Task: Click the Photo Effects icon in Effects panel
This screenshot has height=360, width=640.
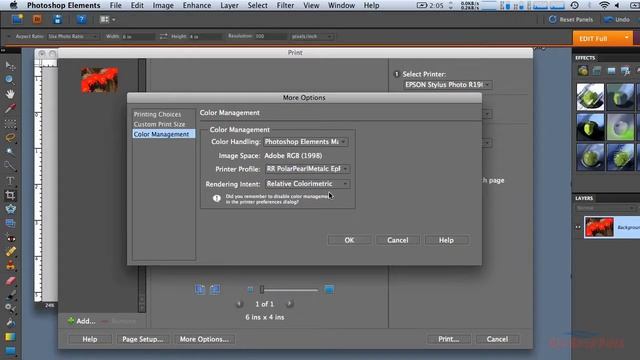Action: coord(611,71)
